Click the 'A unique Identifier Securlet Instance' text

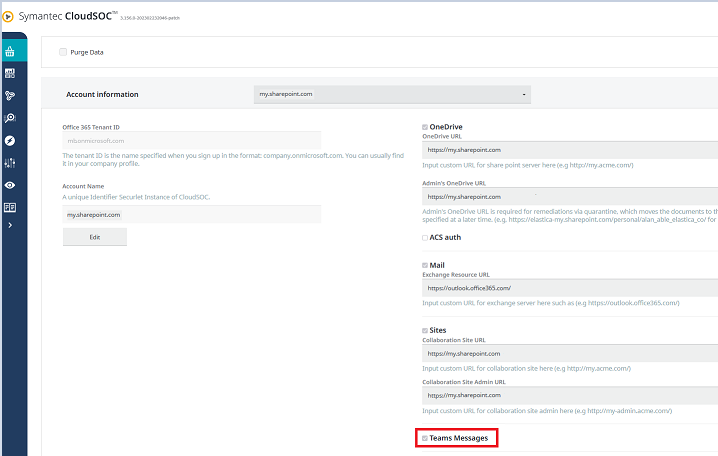(136, 197)
